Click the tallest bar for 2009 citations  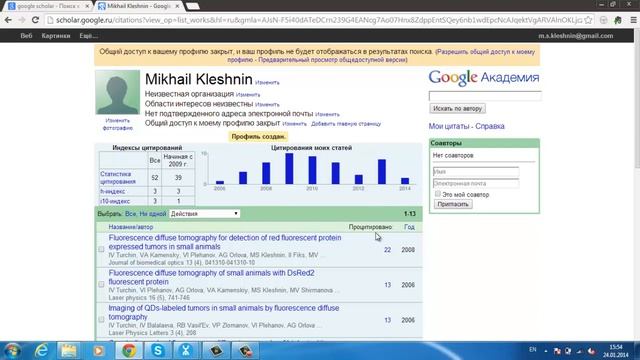[x=289, y=169]
